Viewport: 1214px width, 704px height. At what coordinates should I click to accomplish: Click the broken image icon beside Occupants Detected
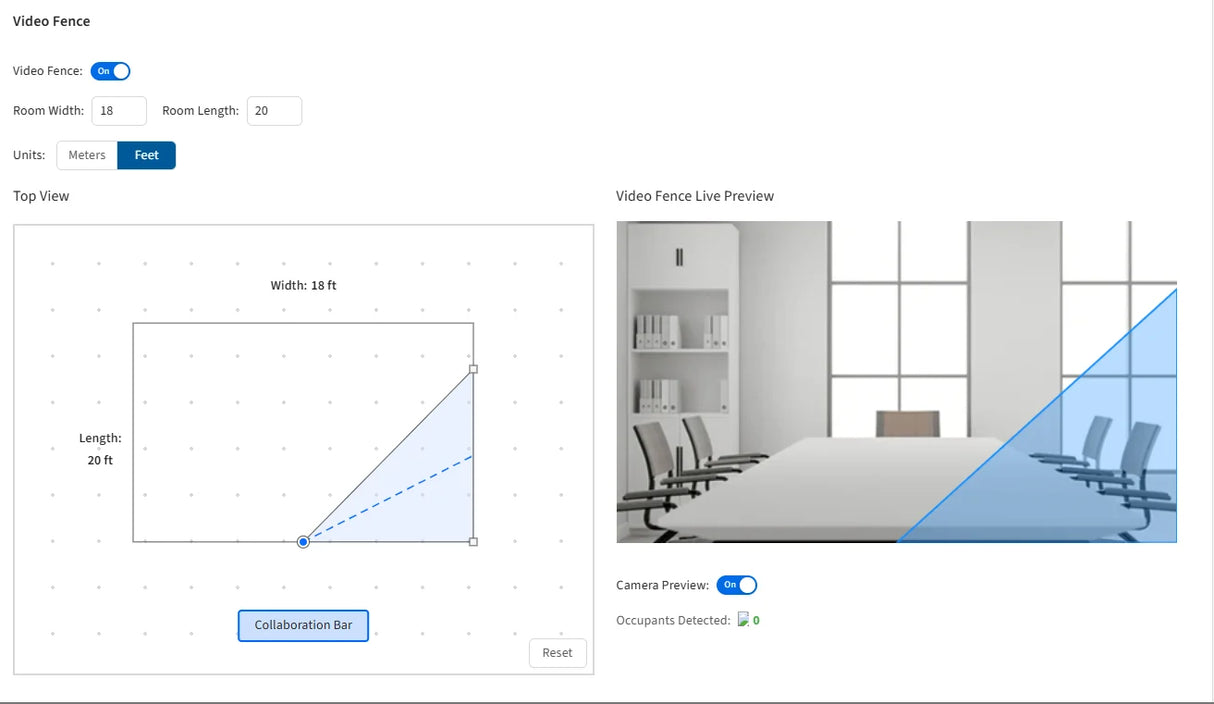click(743, 620)
